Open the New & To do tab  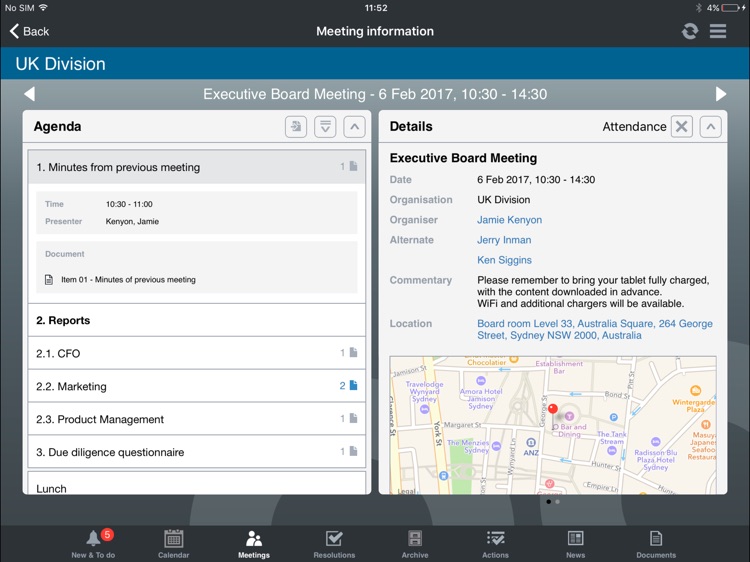(93, 544)
